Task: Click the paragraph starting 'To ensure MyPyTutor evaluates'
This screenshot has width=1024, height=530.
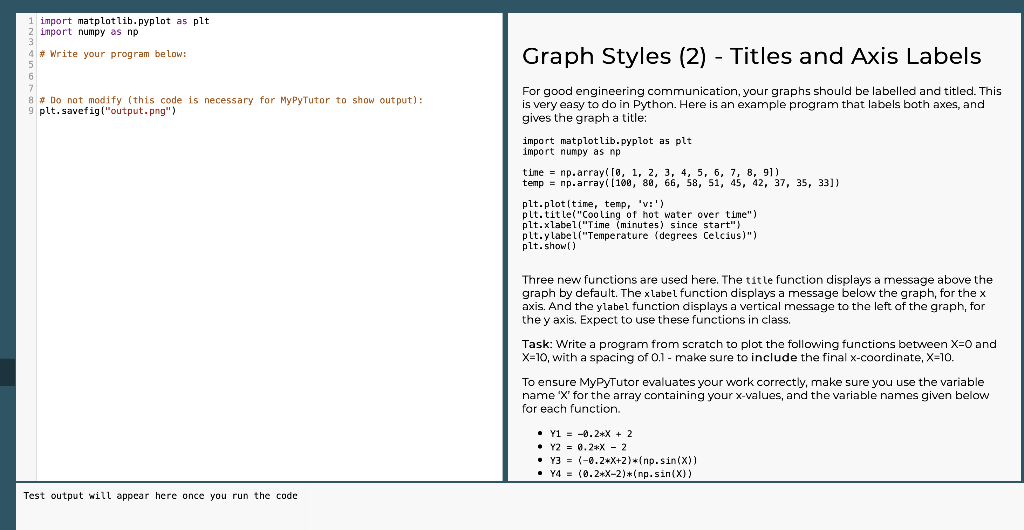Action: coord(756,396)
